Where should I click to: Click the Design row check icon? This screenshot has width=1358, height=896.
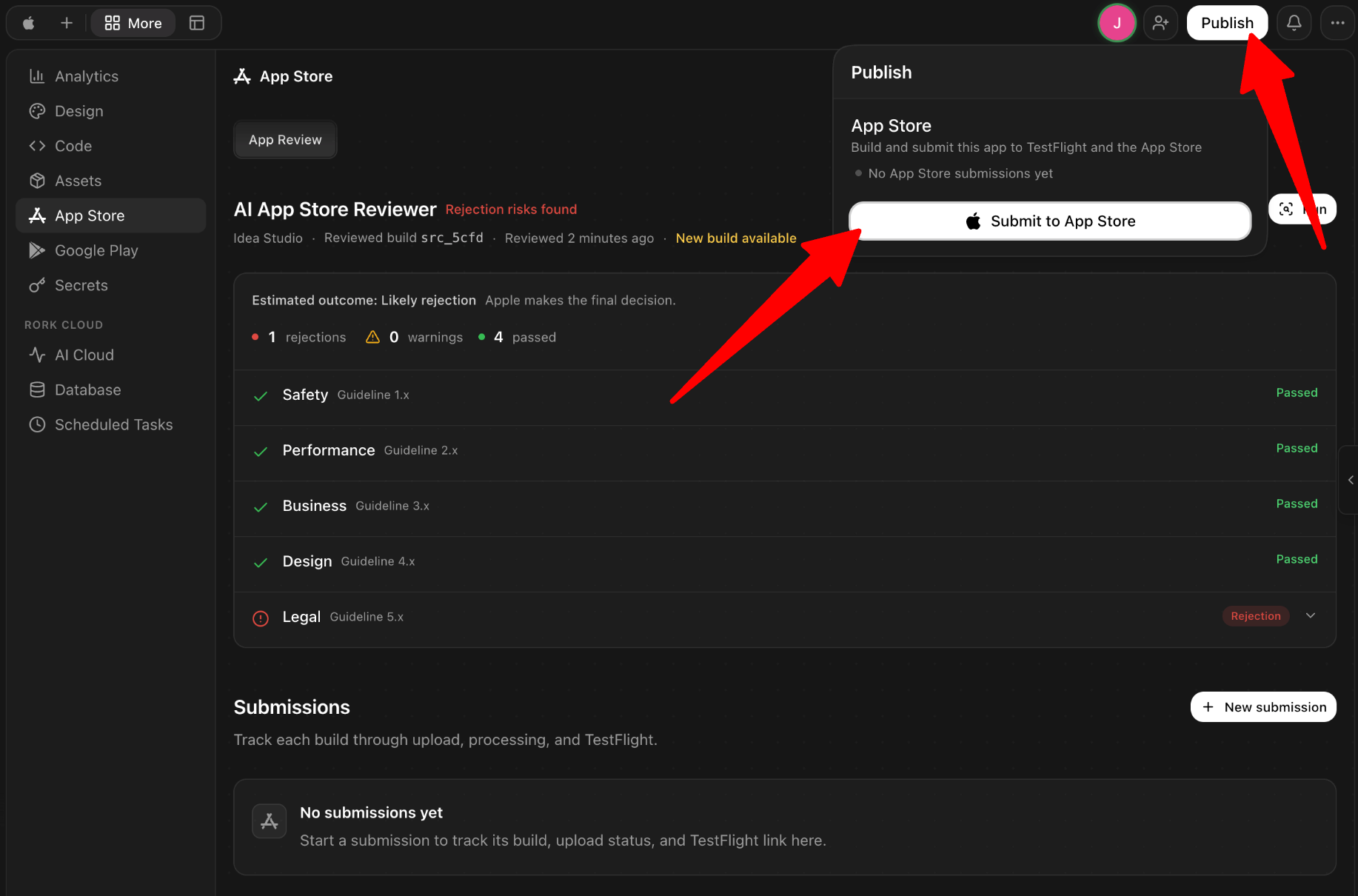pos(261,563)
